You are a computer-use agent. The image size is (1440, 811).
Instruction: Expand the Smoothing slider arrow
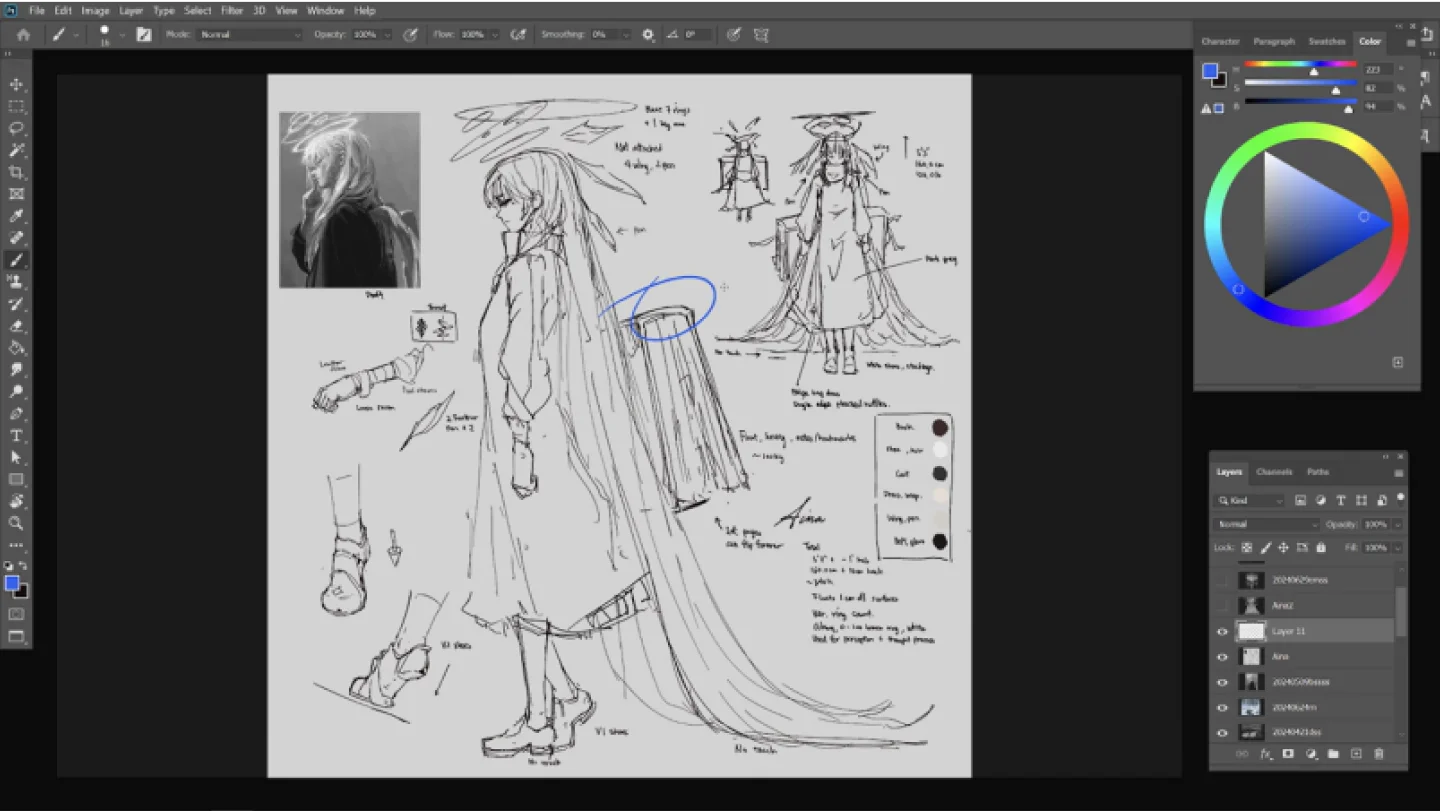click(626, 34)
